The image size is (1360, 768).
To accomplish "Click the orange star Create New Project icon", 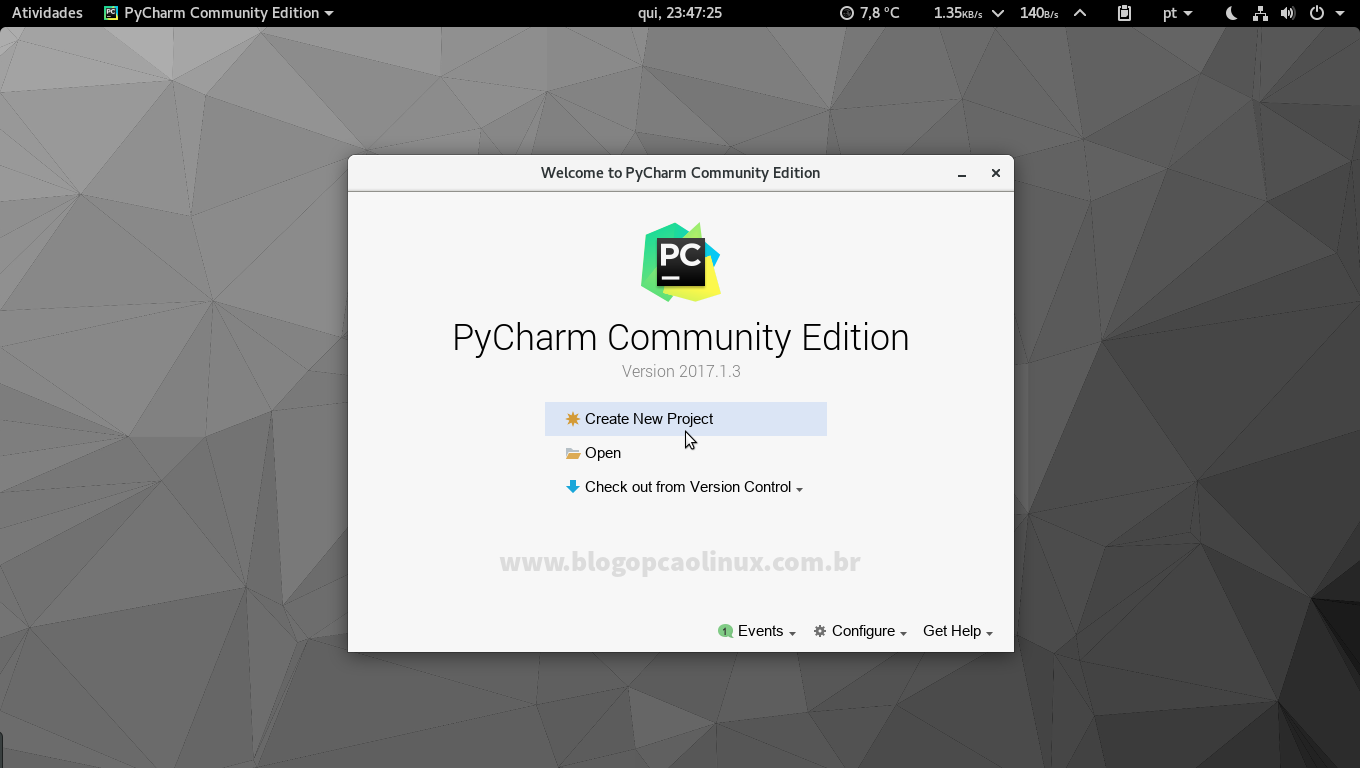I will coord(573,419).
